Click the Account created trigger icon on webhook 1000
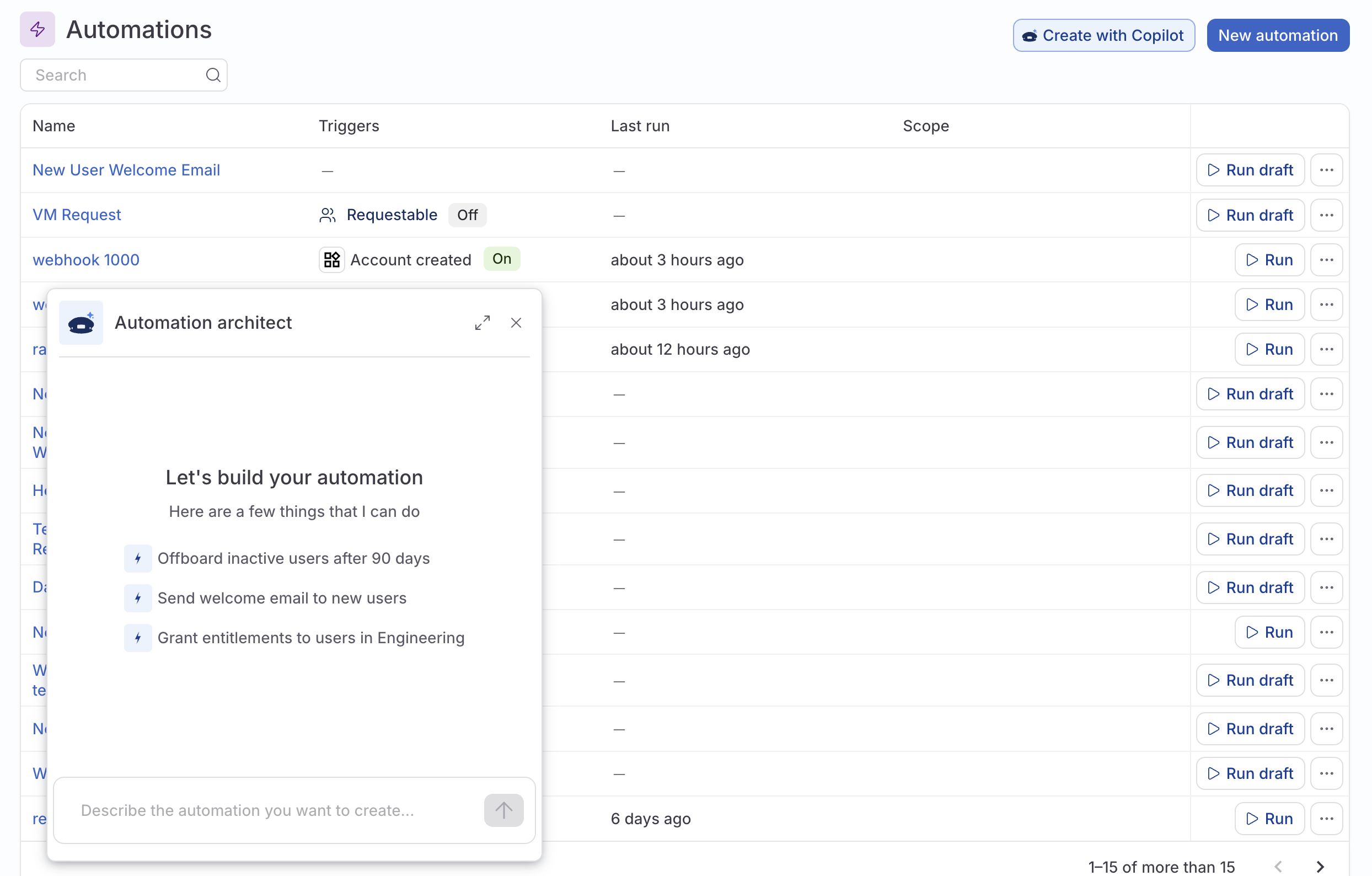 331,259
